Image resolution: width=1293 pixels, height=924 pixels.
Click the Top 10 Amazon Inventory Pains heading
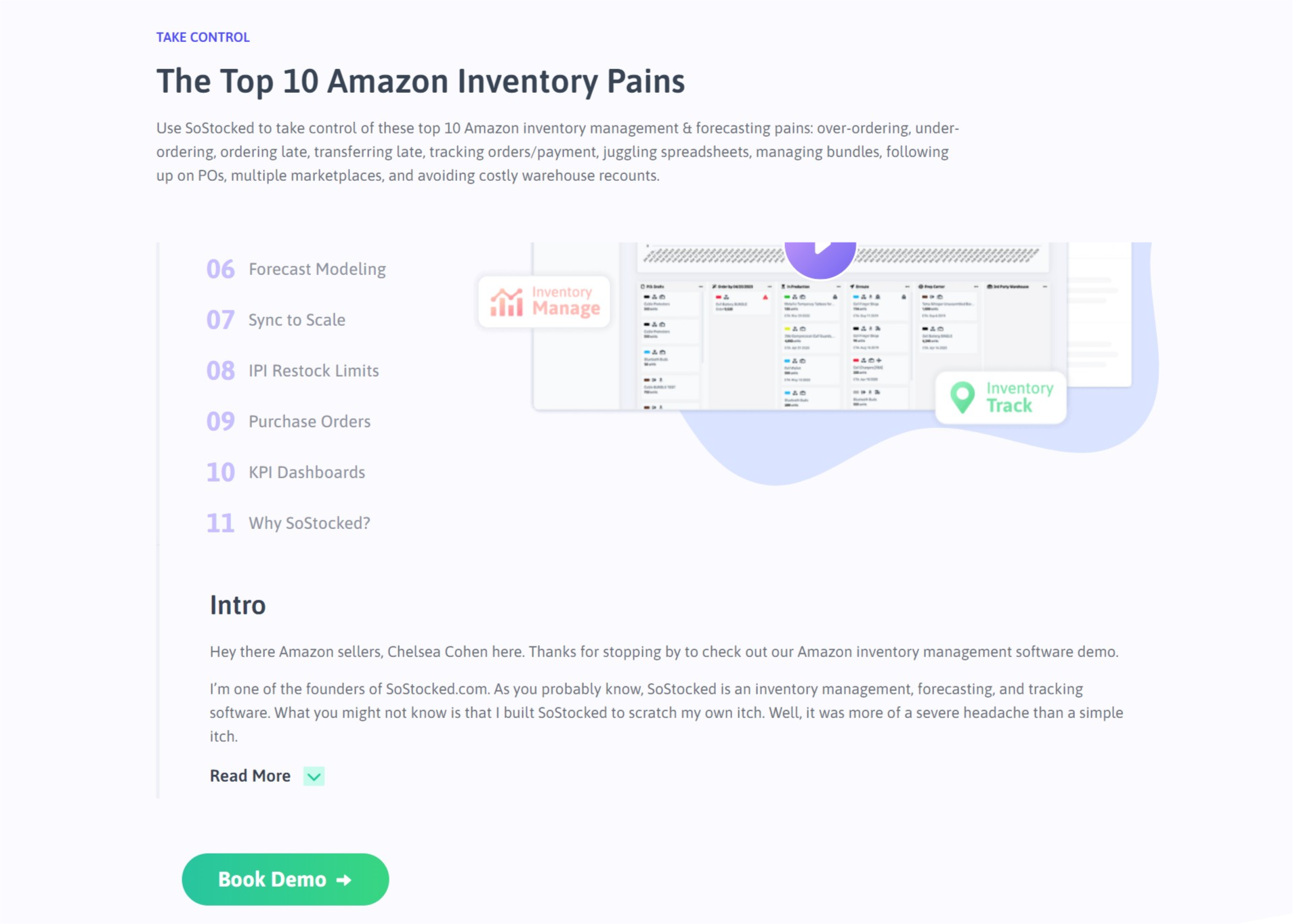point(421,82)
